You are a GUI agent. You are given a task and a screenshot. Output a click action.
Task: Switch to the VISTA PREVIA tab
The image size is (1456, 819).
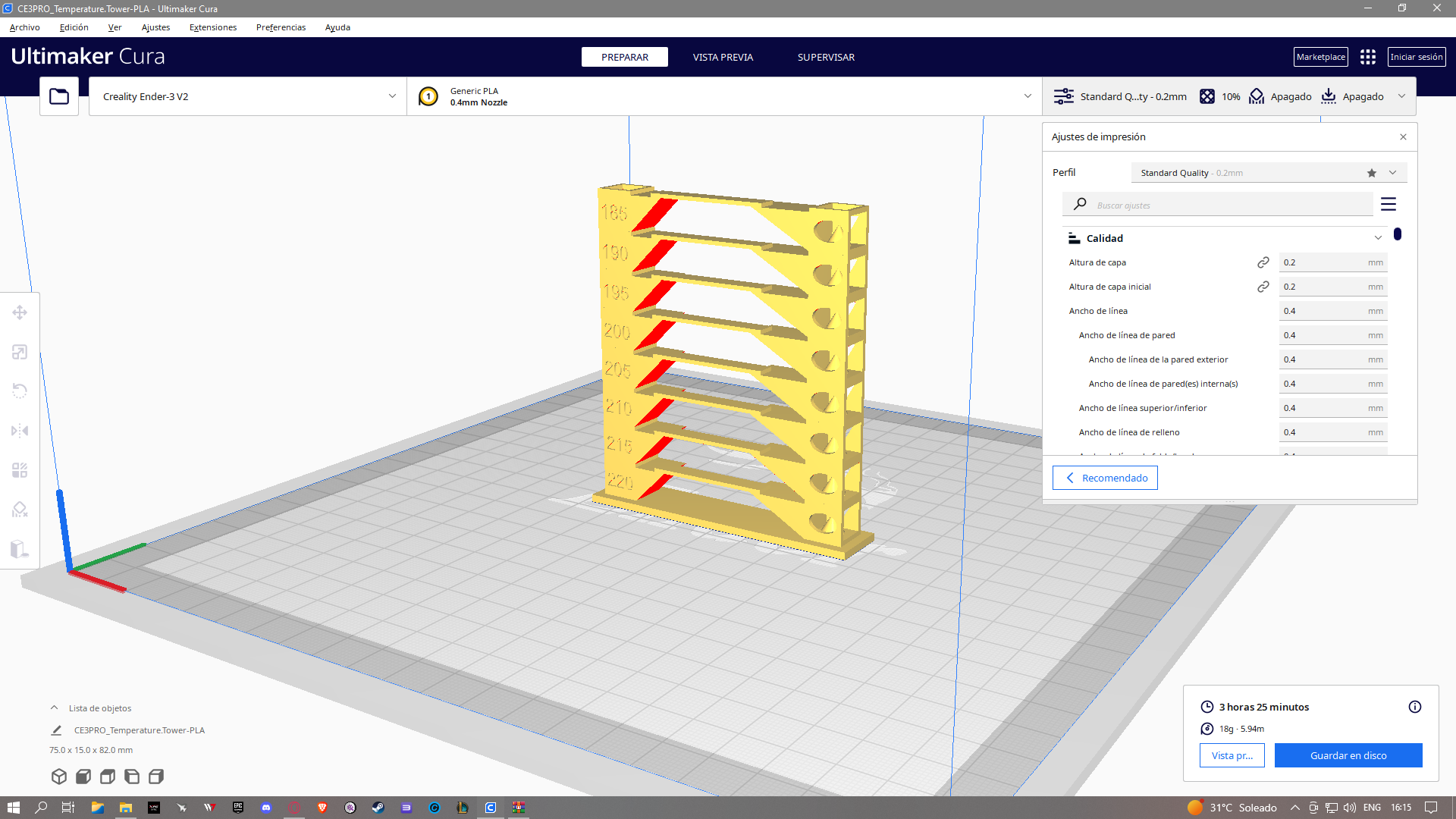point(723,57)
